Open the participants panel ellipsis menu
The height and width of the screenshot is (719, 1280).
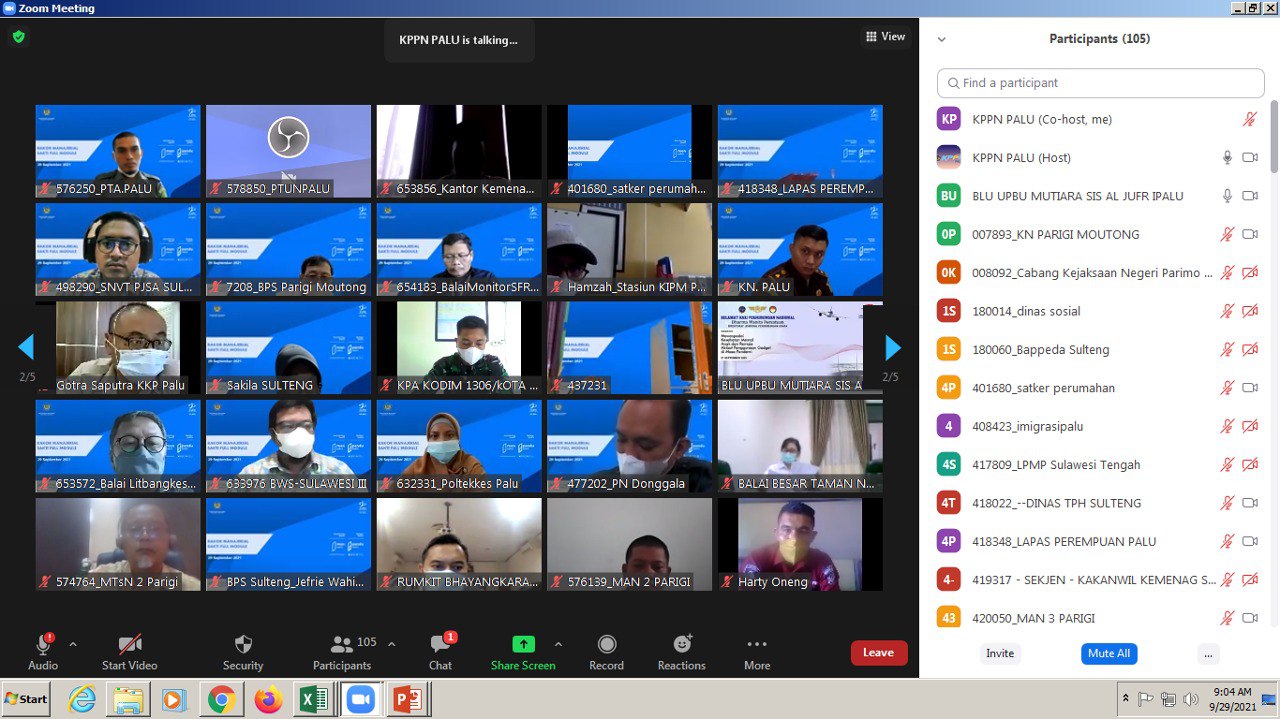coord(1208,654)
